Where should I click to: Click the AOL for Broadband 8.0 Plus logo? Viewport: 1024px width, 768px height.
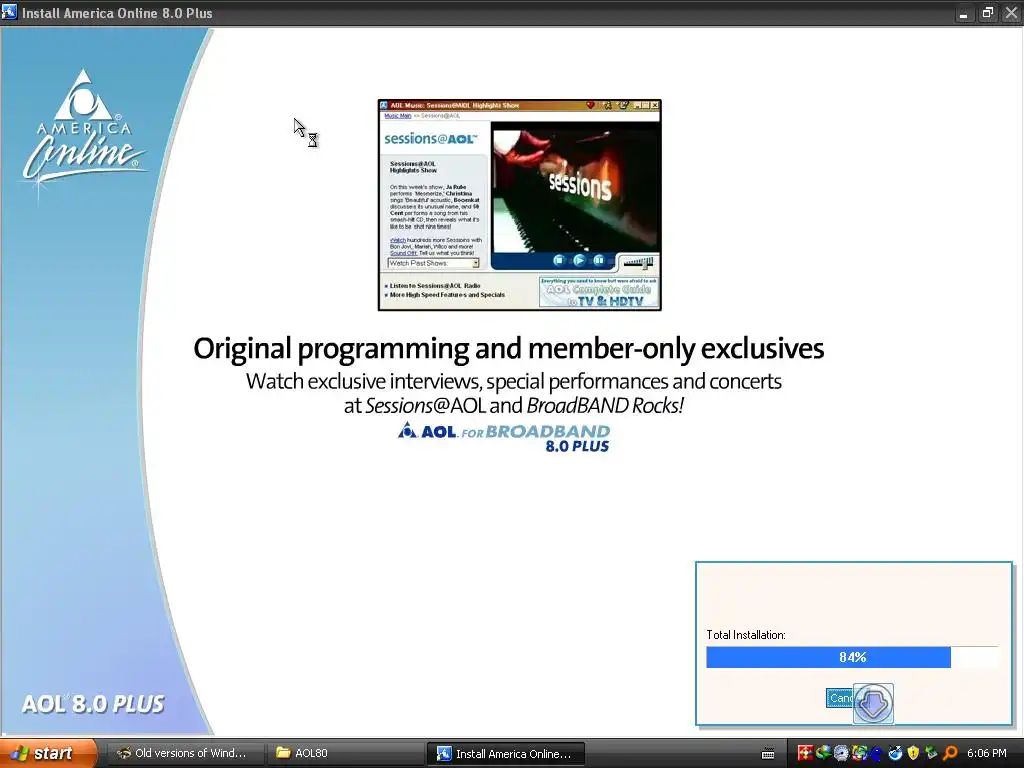coord(504,438)
